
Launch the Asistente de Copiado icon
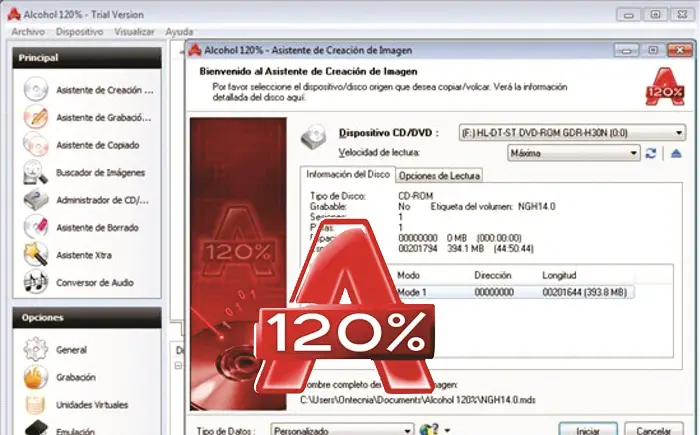coord(36,145)
